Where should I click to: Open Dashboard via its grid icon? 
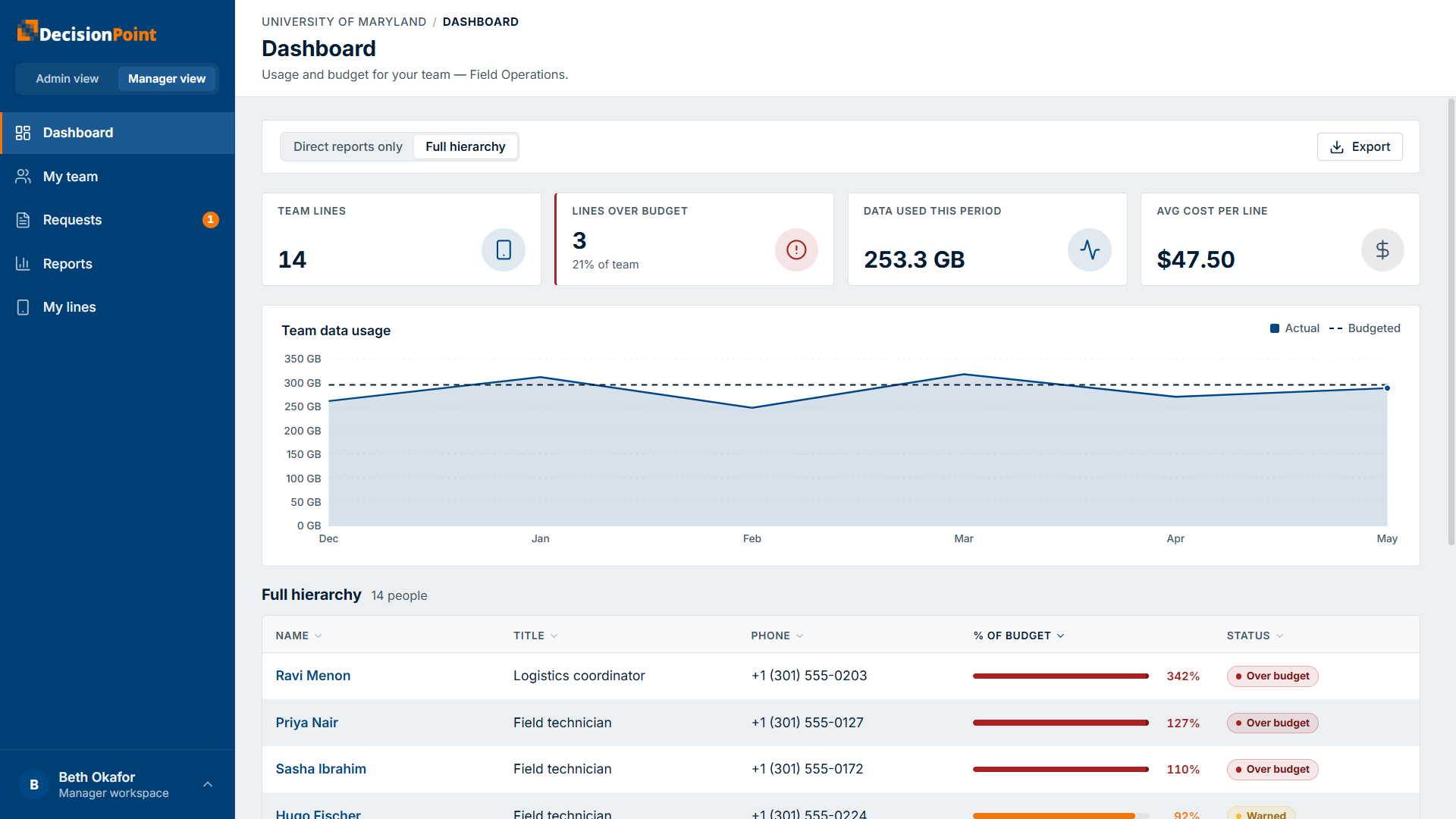point(23,133)
